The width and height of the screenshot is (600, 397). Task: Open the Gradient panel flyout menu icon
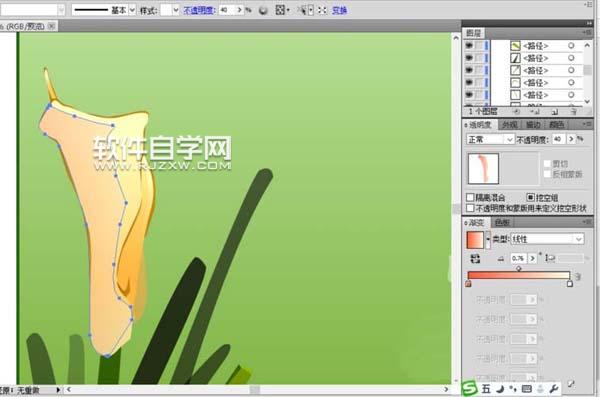click(x=587, y=222)
